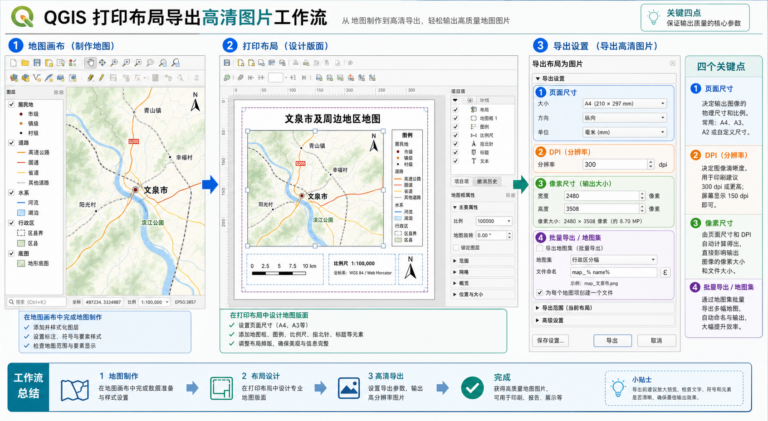768x421 pixels.
Task: Click the north arrow on the map canvas
Action: pos(195,102)
